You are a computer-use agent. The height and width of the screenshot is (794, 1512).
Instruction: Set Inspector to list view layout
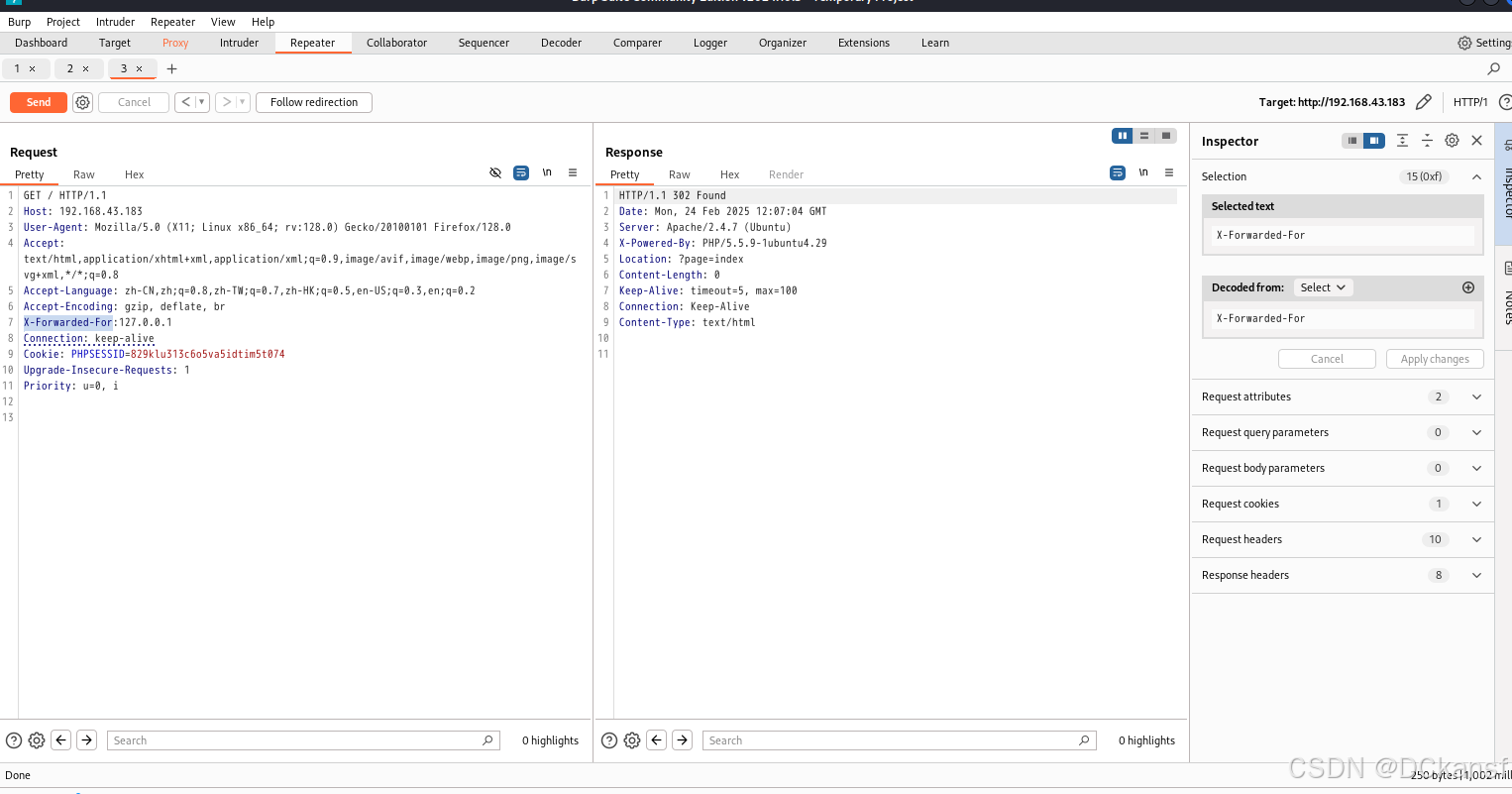point(1352,141)
